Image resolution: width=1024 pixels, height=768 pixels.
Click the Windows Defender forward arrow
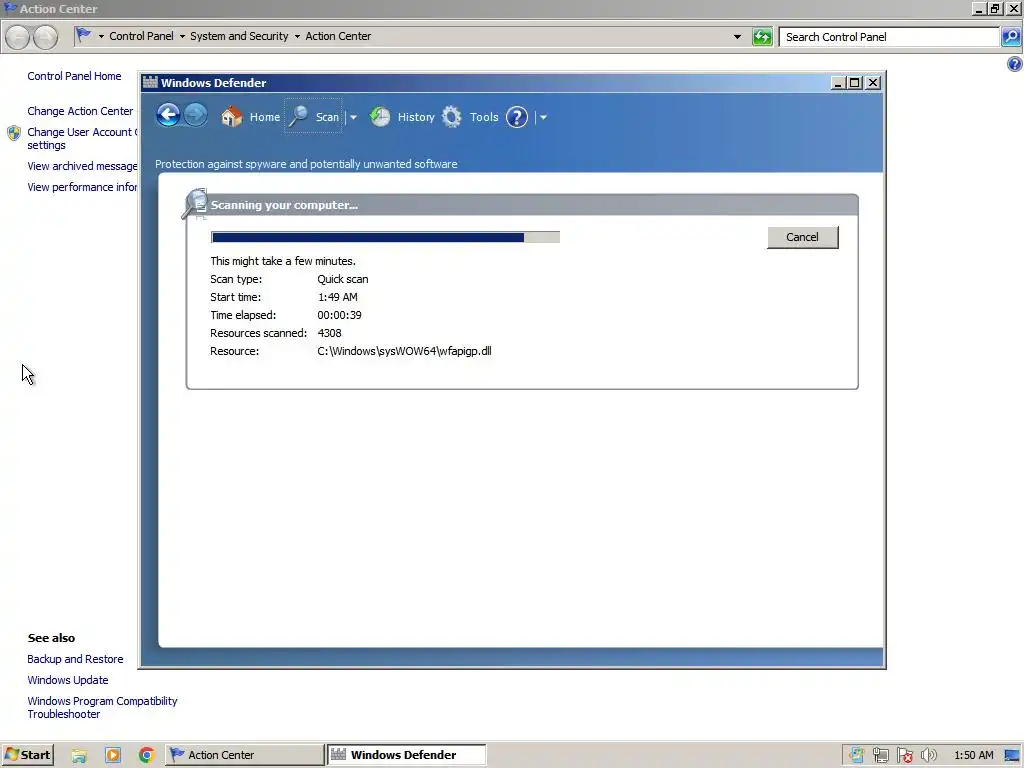195,116
